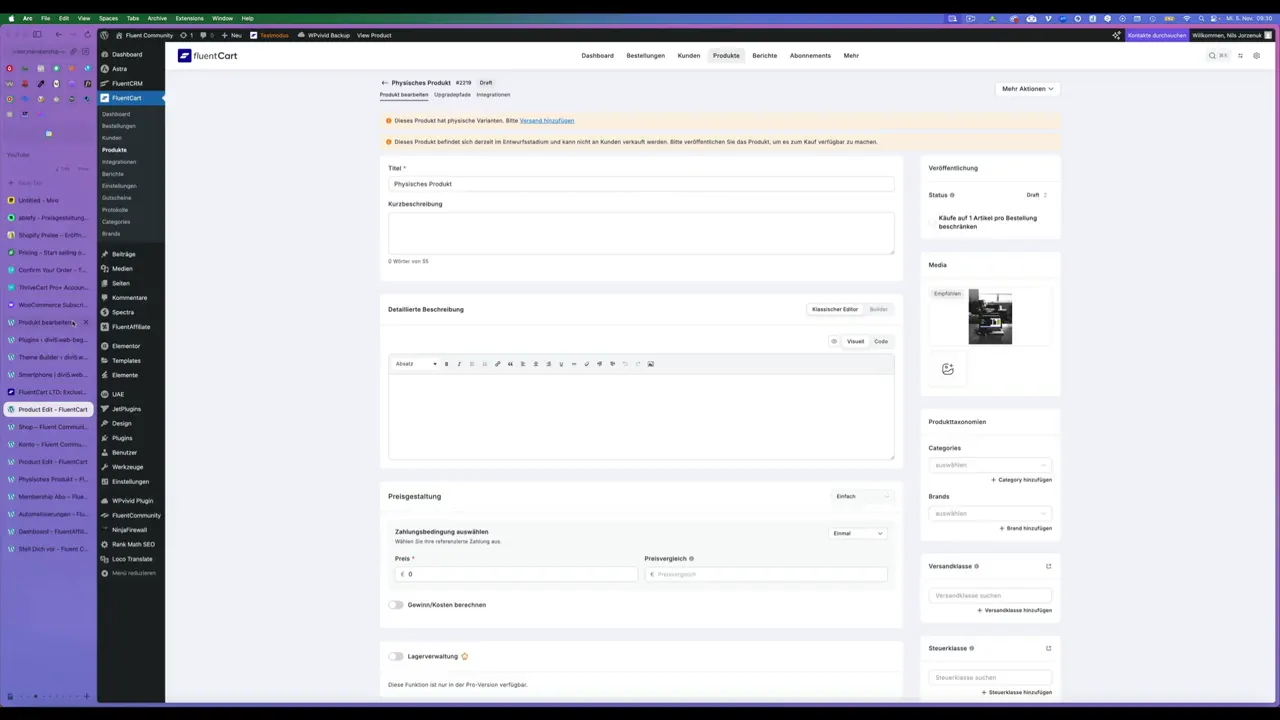This screenshot has height=720, width=1280.
Task: Open the Status Draft dropdown
Action: pyautogui.click(x=1034, y=195)
